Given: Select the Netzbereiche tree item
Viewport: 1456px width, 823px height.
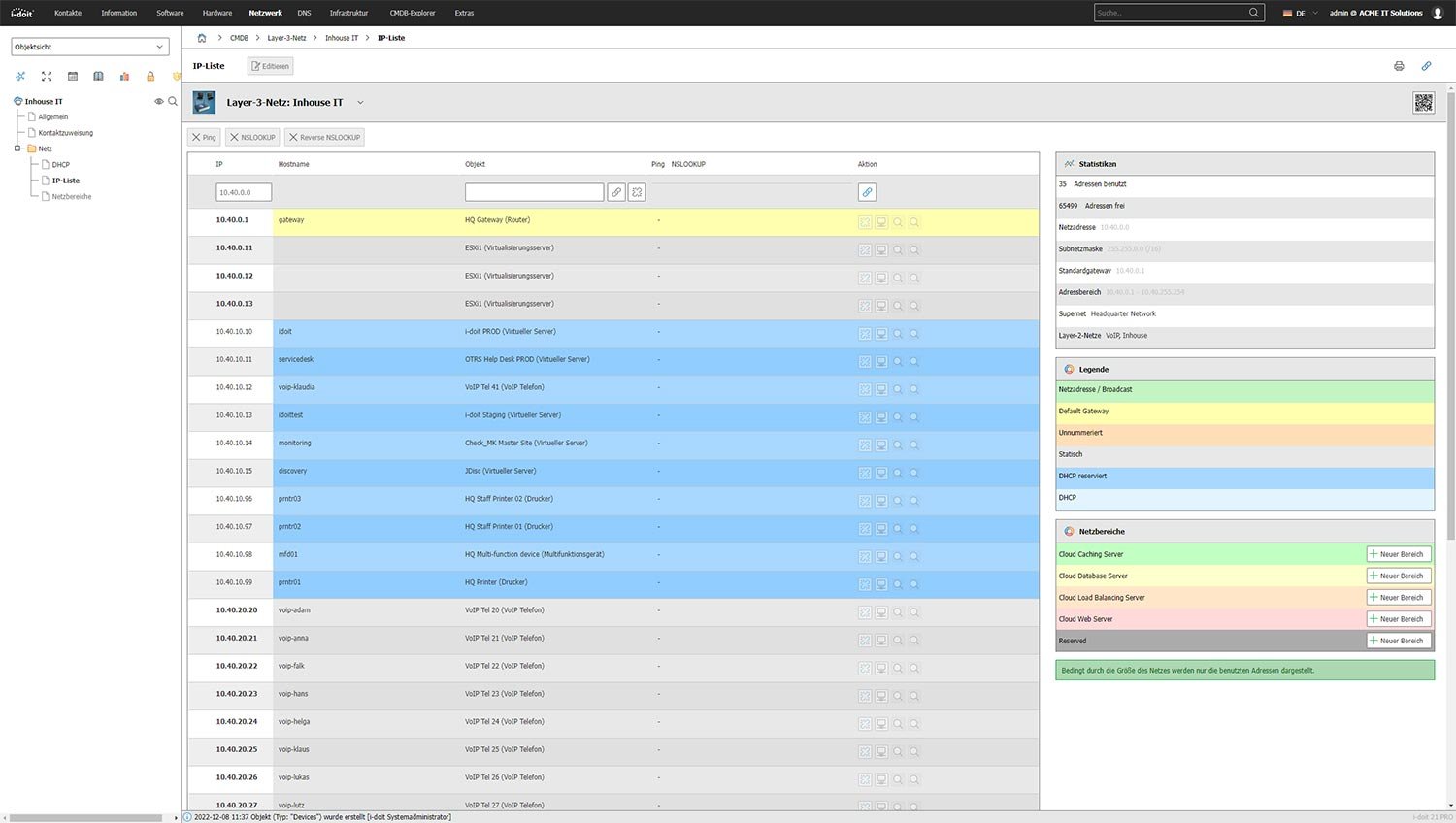Looking at the screenshot, I should (x=72, y=197).
